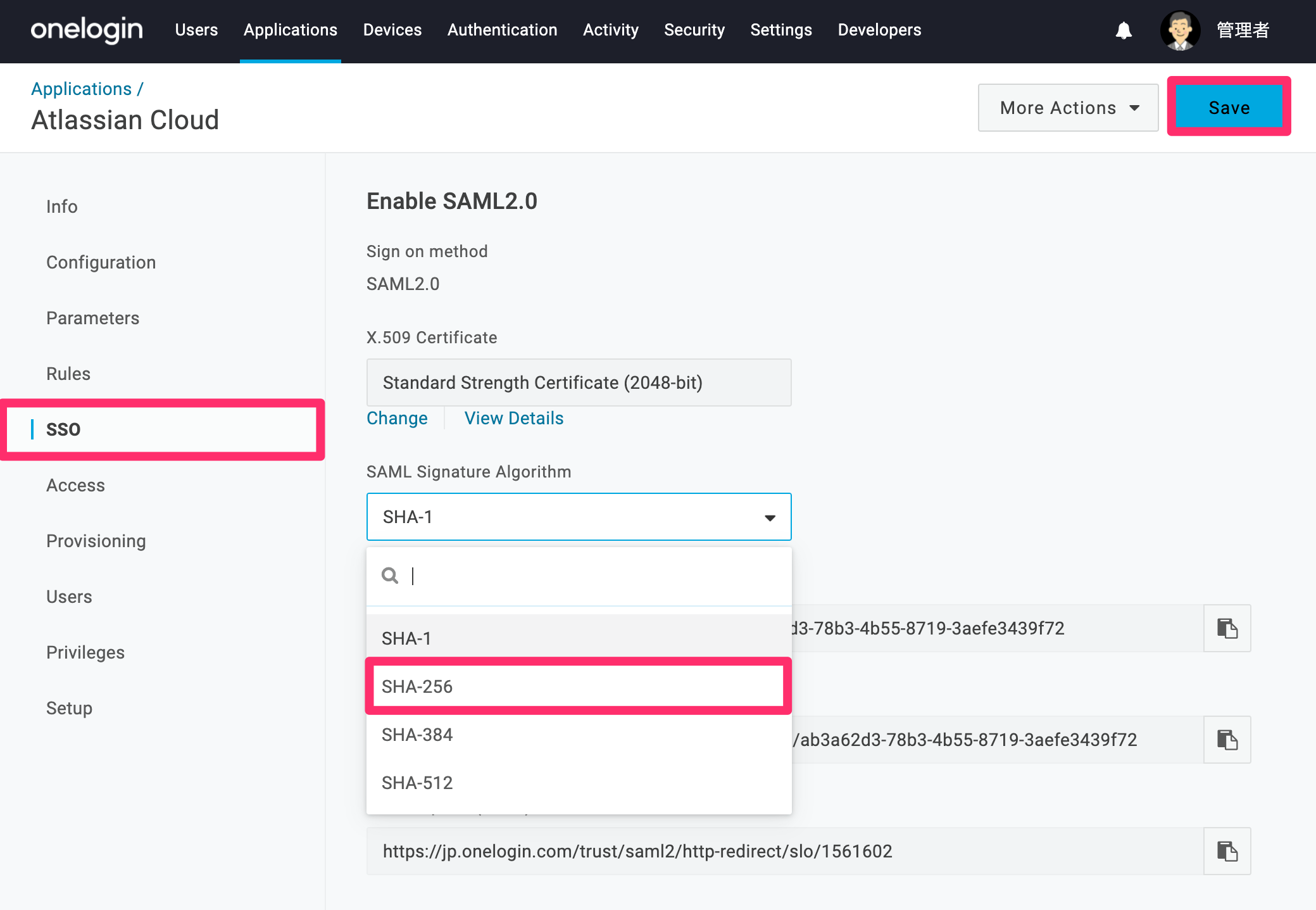Go back via Applications breadcrumb
Image resolution: width=1316 pixels, height=910 pixels.
[x=82, y=89]
